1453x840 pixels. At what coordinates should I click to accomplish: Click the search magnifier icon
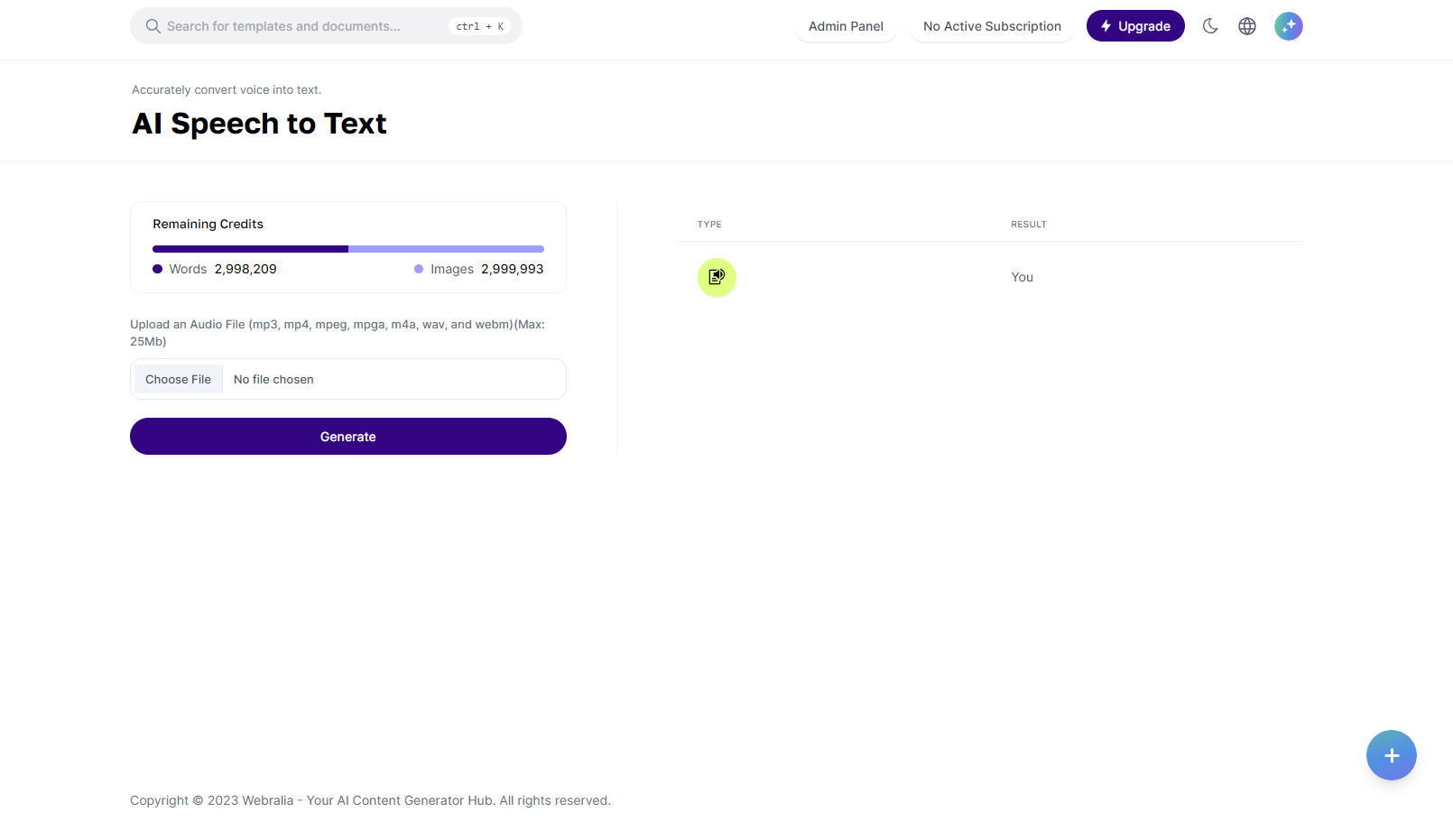(153, 26)
